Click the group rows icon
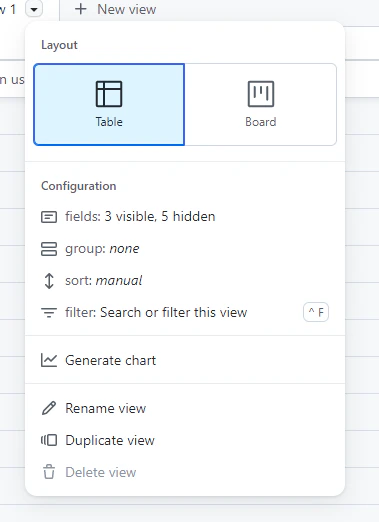 coord(49,249)
